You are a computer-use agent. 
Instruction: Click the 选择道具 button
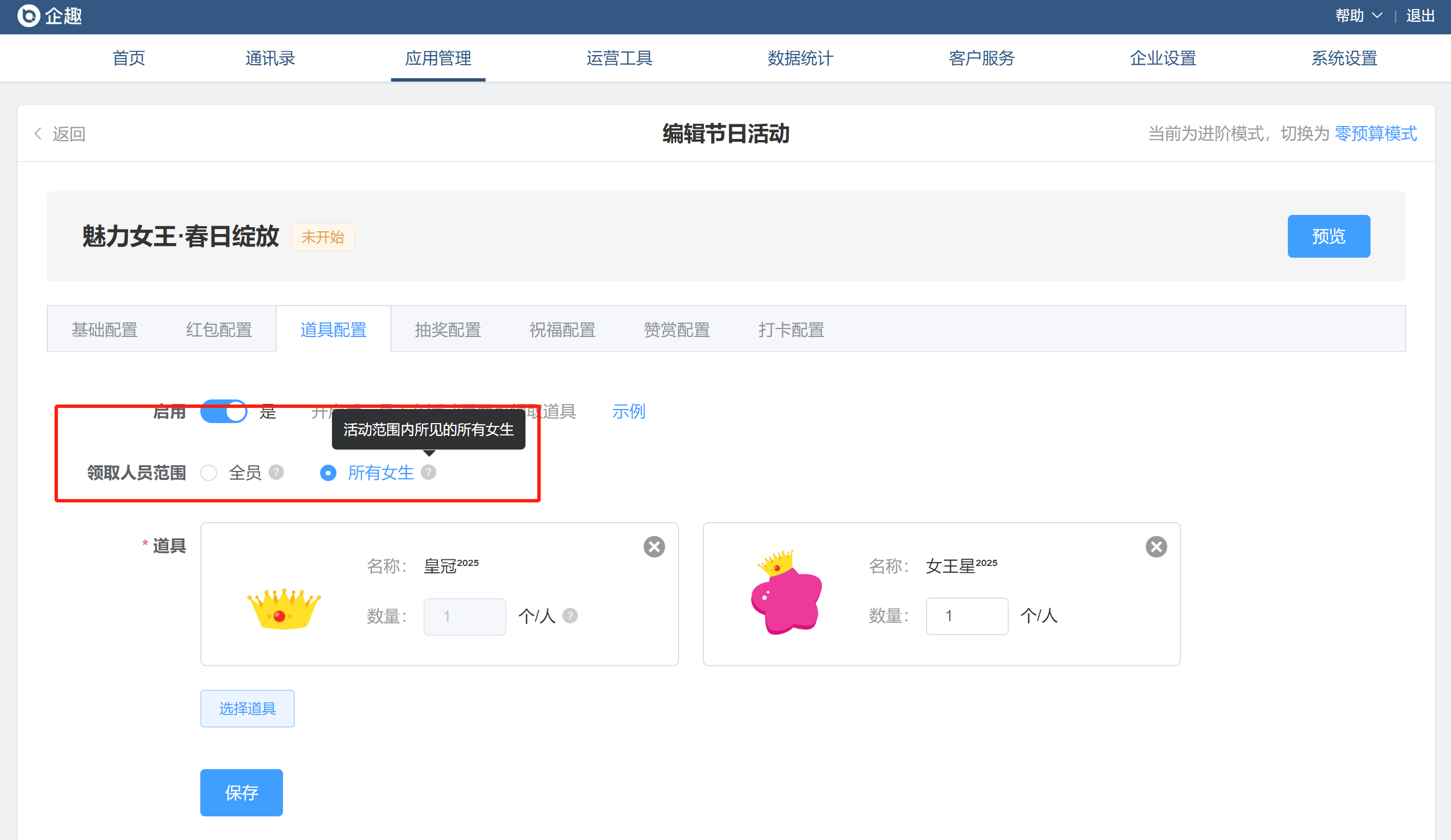tap(247, 708)
